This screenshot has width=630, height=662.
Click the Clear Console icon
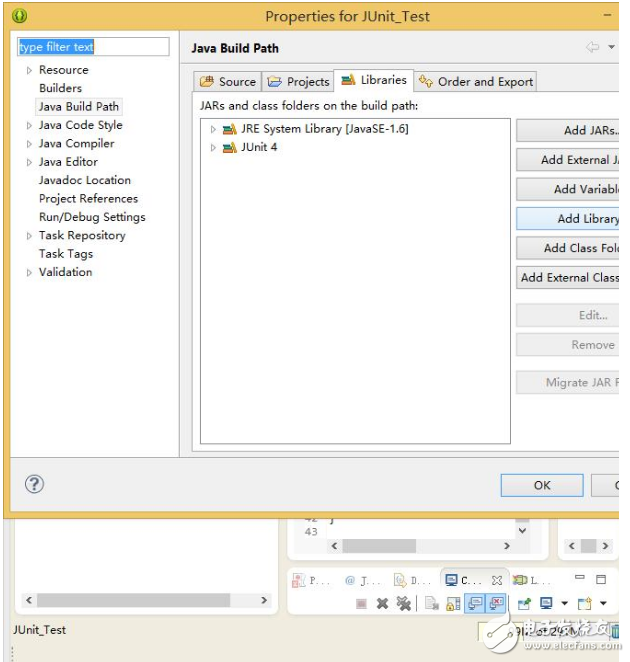[431, 603]
